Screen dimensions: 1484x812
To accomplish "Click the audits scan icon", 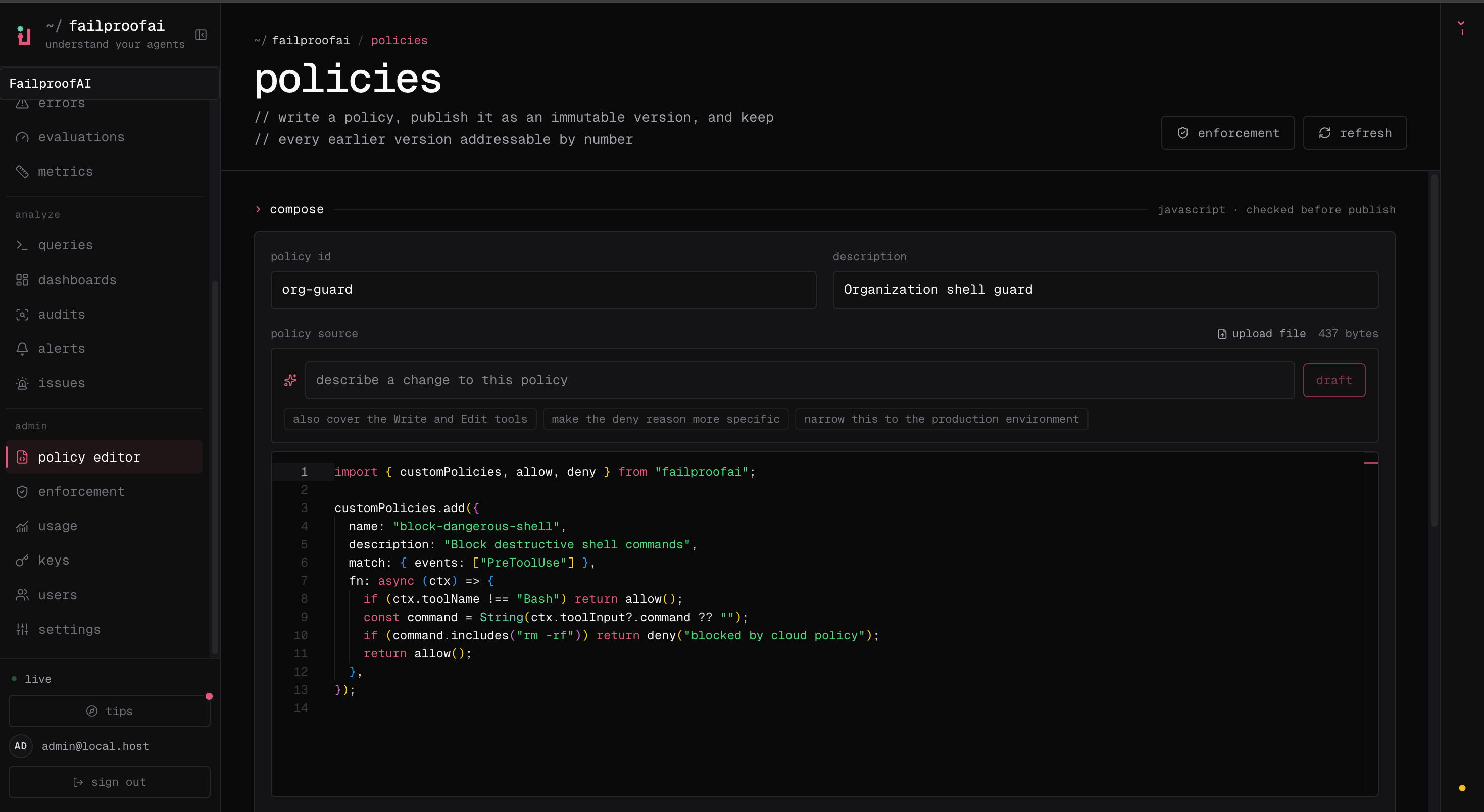I will [x=22, y=315].
